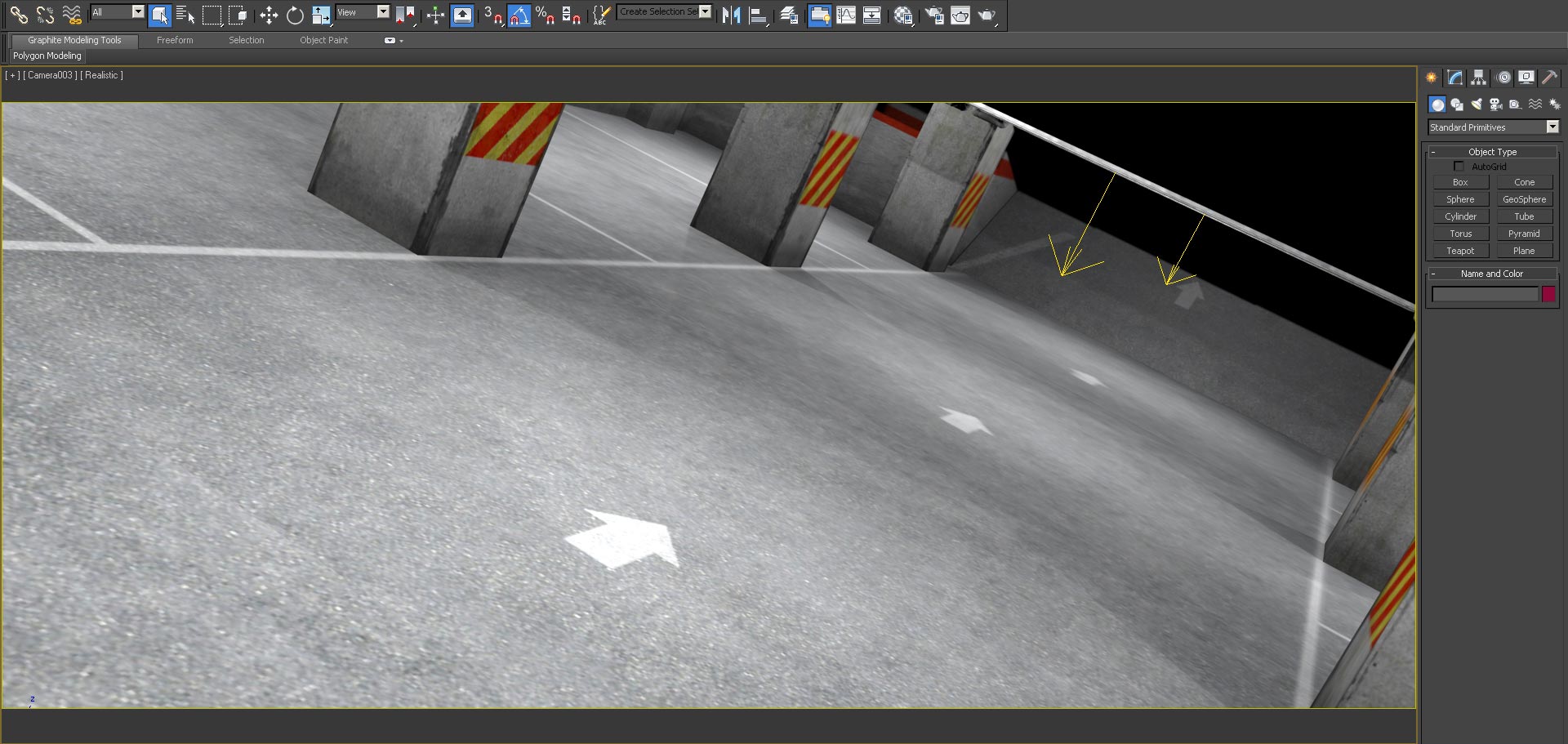Click the Teapot primitive button
The height and width of the screenshot is (744, 1568).
point(1460,251)
